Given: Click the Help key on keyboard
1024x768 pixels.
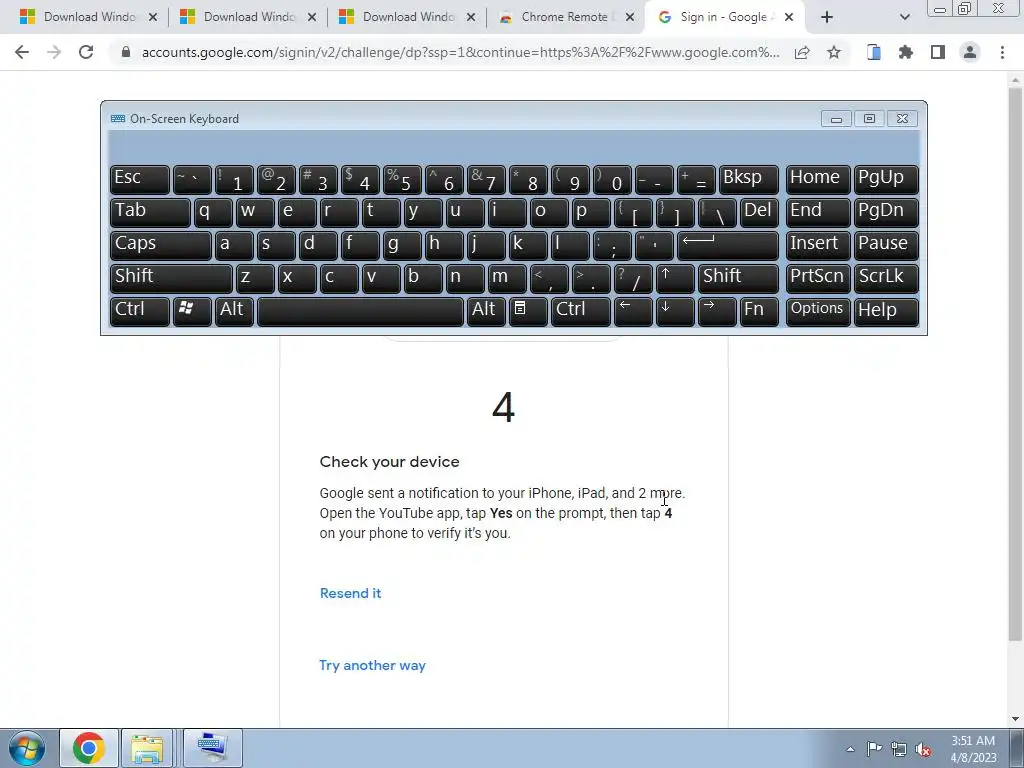Looking at the screenshot, I should 886,310.
